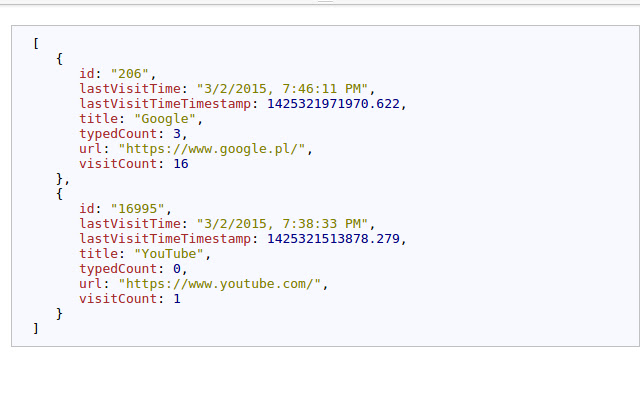Viewport: 640px width, 400px height.
Task: Click the first object's opening curly brace
Action: pos(60,59)
